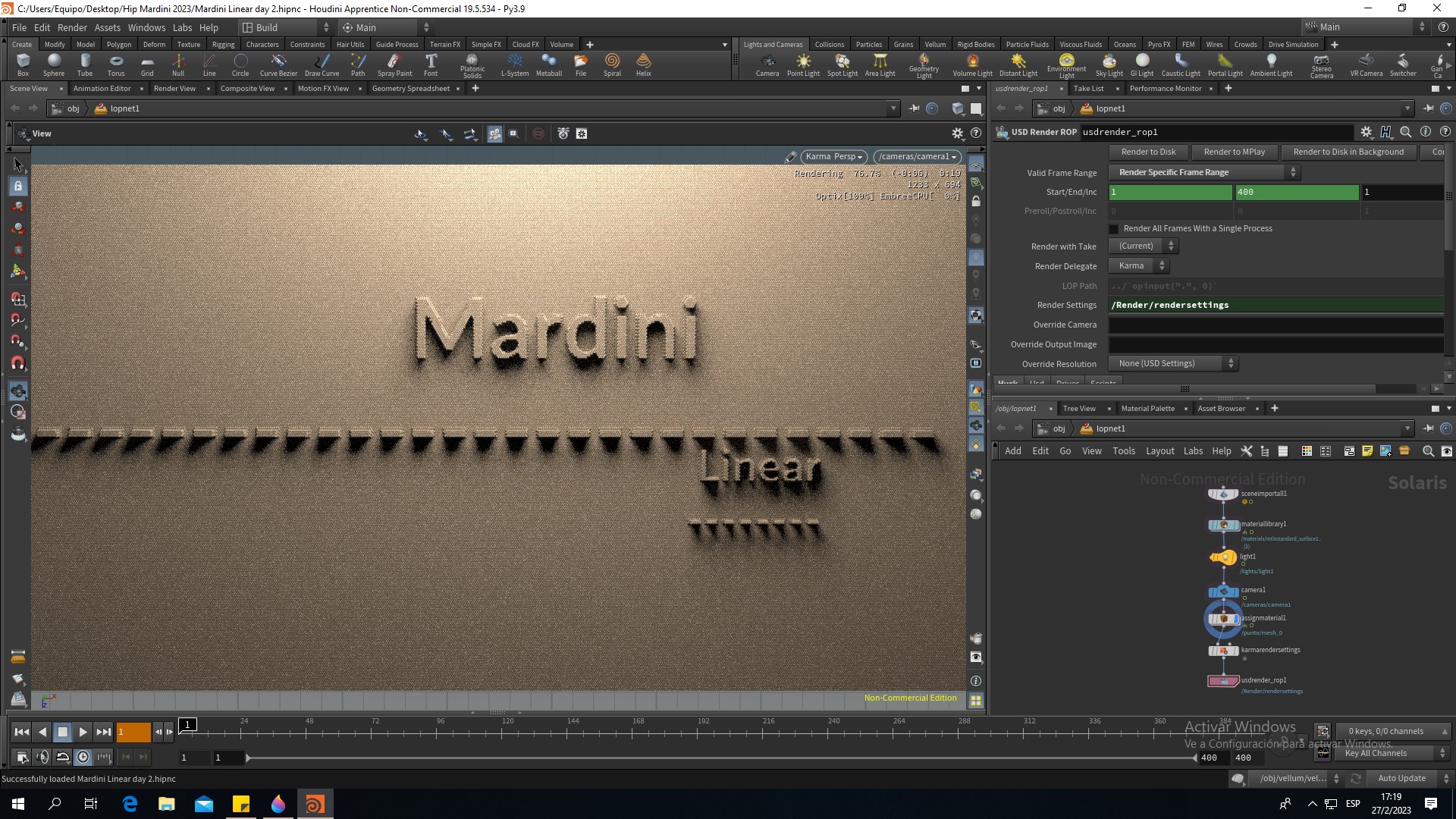Add an Environment Light
Screen dimensions: 1456x819
tap(1067, 66)
